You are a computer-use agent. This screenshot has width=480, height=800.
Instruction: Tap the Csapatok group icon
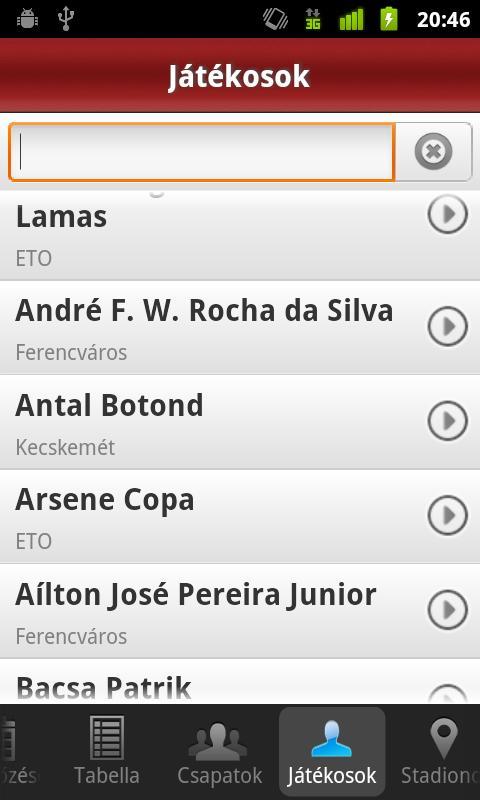click(218, 741)
